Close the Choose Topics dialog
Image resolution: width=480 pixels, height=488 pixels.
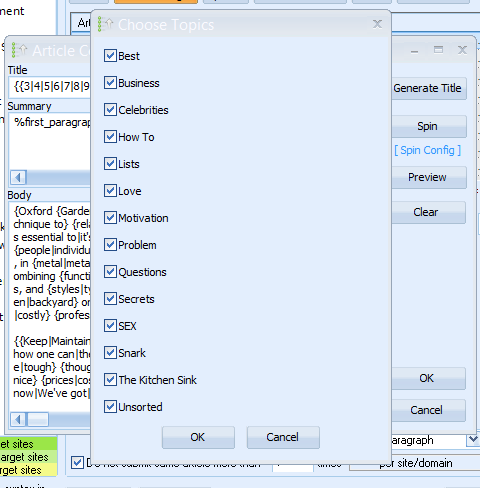[x=377, y=24]
